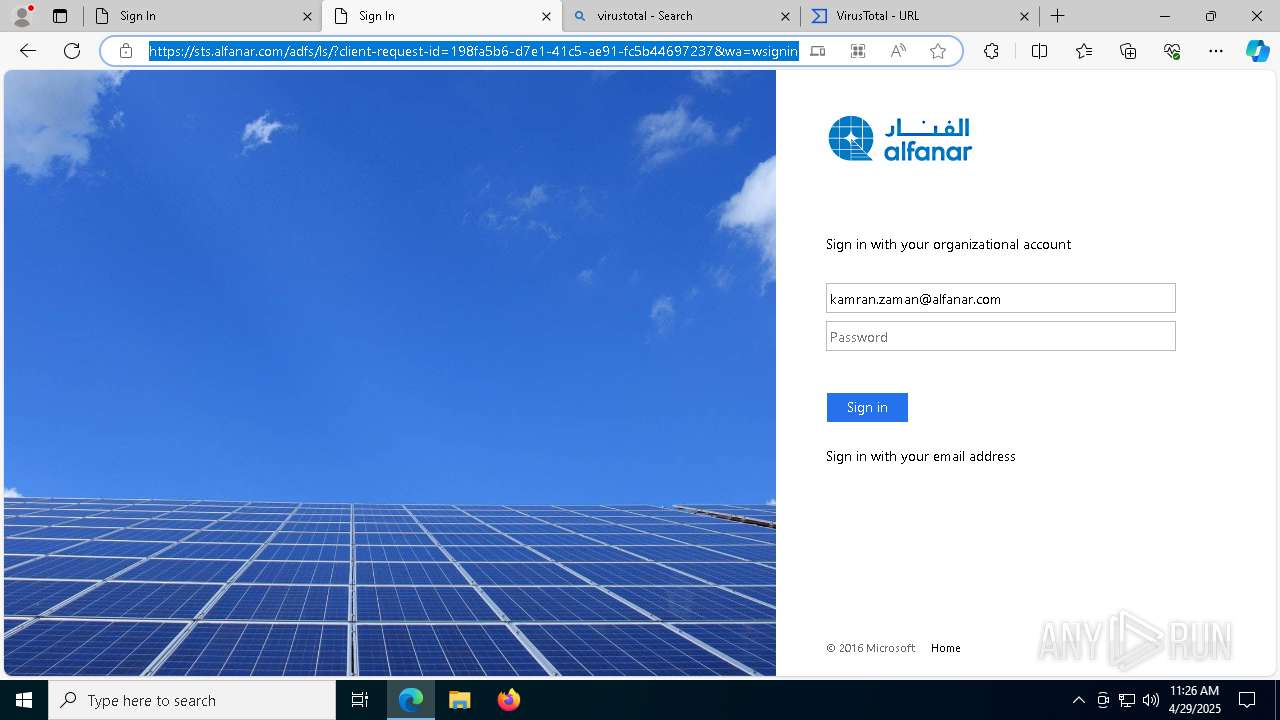Open the tab actions menu icon

click(x=60, y=16)
